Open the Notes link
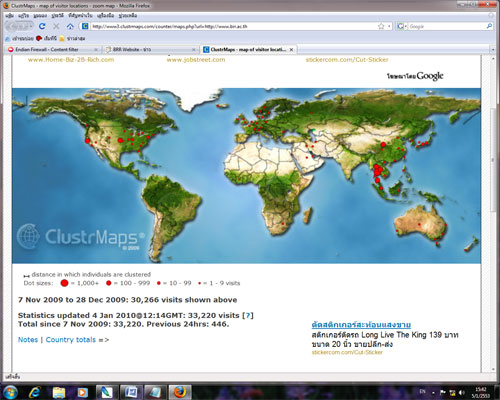Screen dimensions: 500x400 [x=28, y=340]
